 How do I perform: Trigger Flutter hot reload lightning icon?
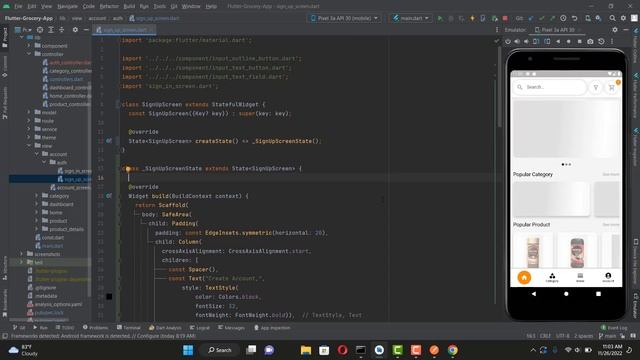(472, 18)
